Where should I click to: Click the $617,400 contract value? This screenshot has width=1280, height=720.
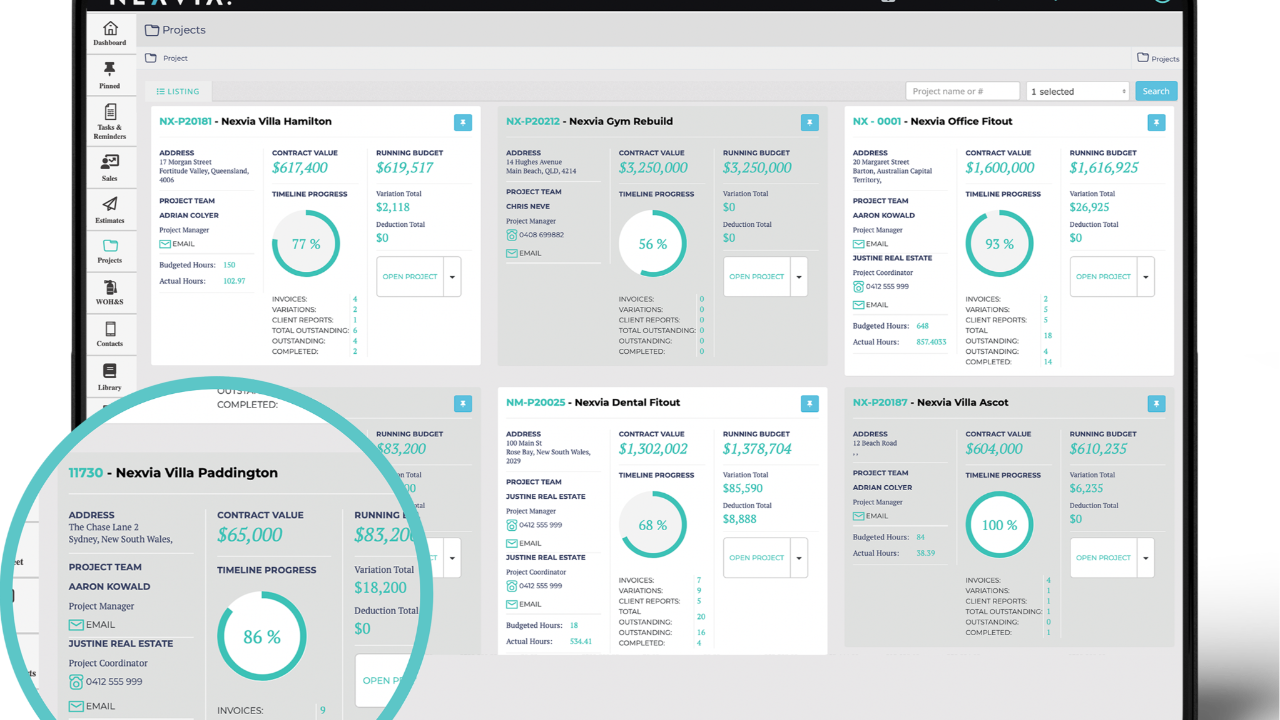tap(300, 168)
